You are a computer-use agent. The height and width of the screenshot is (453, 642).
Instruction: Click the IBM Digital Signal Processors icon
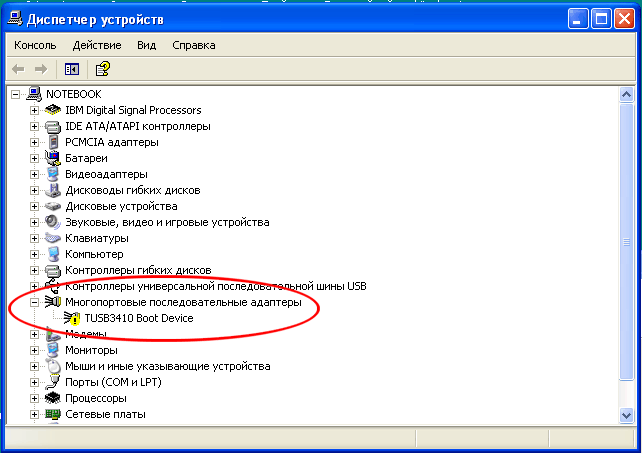click(53, 110)
